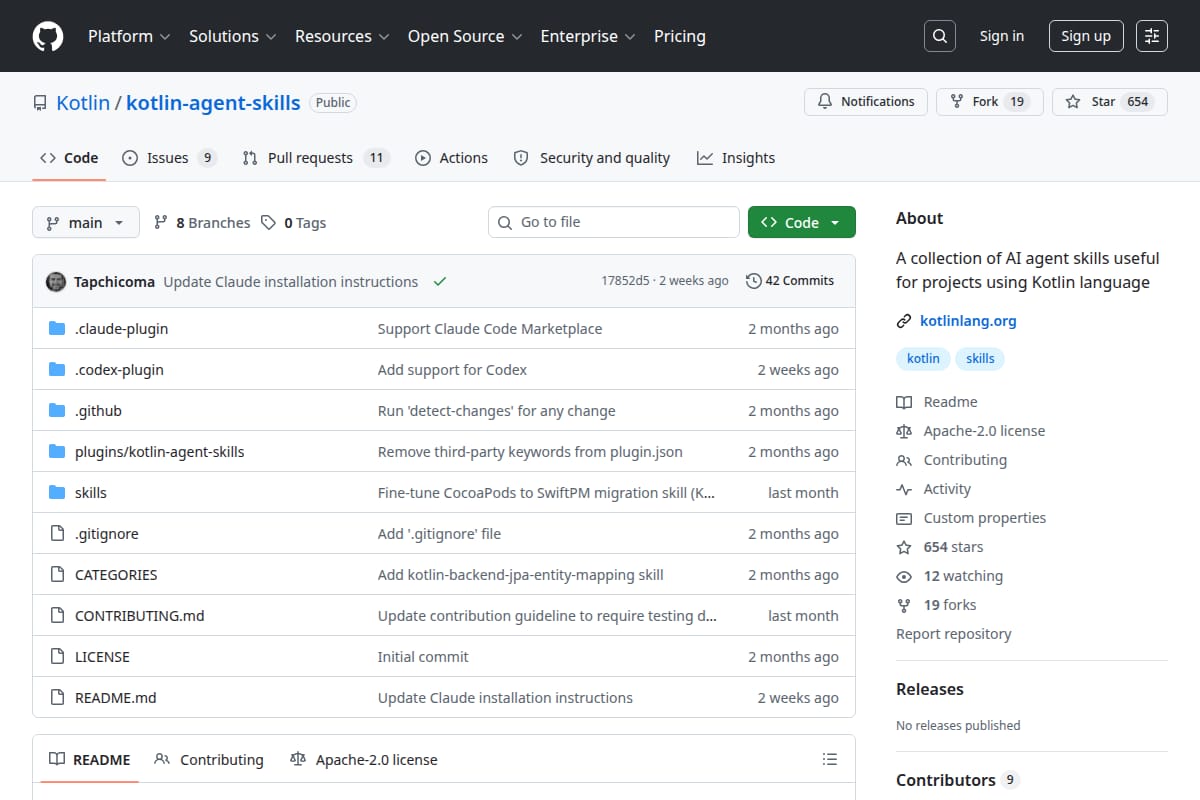Screen dimensions: 1200x800
Task: Focus the Go to file search field
Action: [x=614, y=222]
